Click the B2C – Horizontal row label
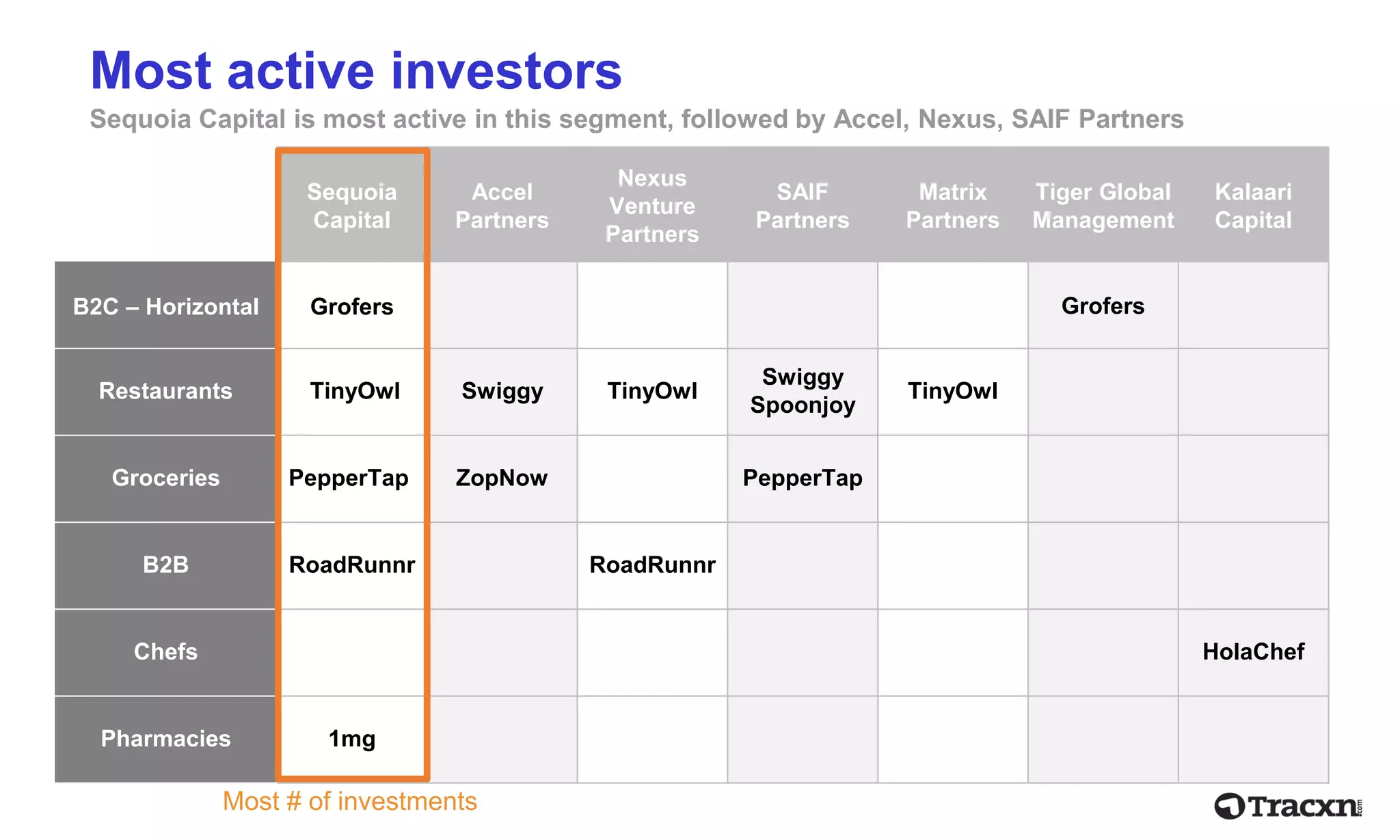Viewport: 1400px width, 840px height. point(165,306)
